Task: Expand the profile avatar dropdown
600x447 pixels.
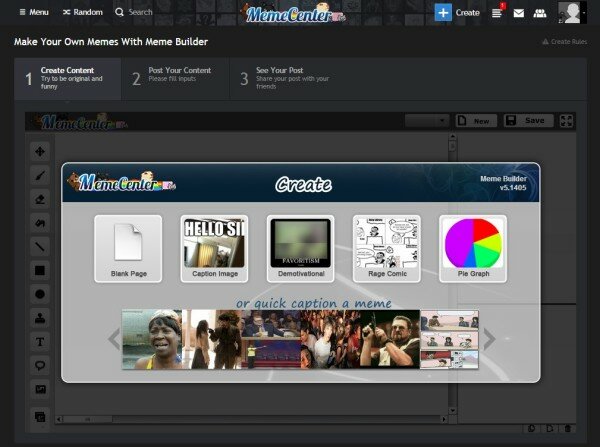Action: (x=571, y=13)
